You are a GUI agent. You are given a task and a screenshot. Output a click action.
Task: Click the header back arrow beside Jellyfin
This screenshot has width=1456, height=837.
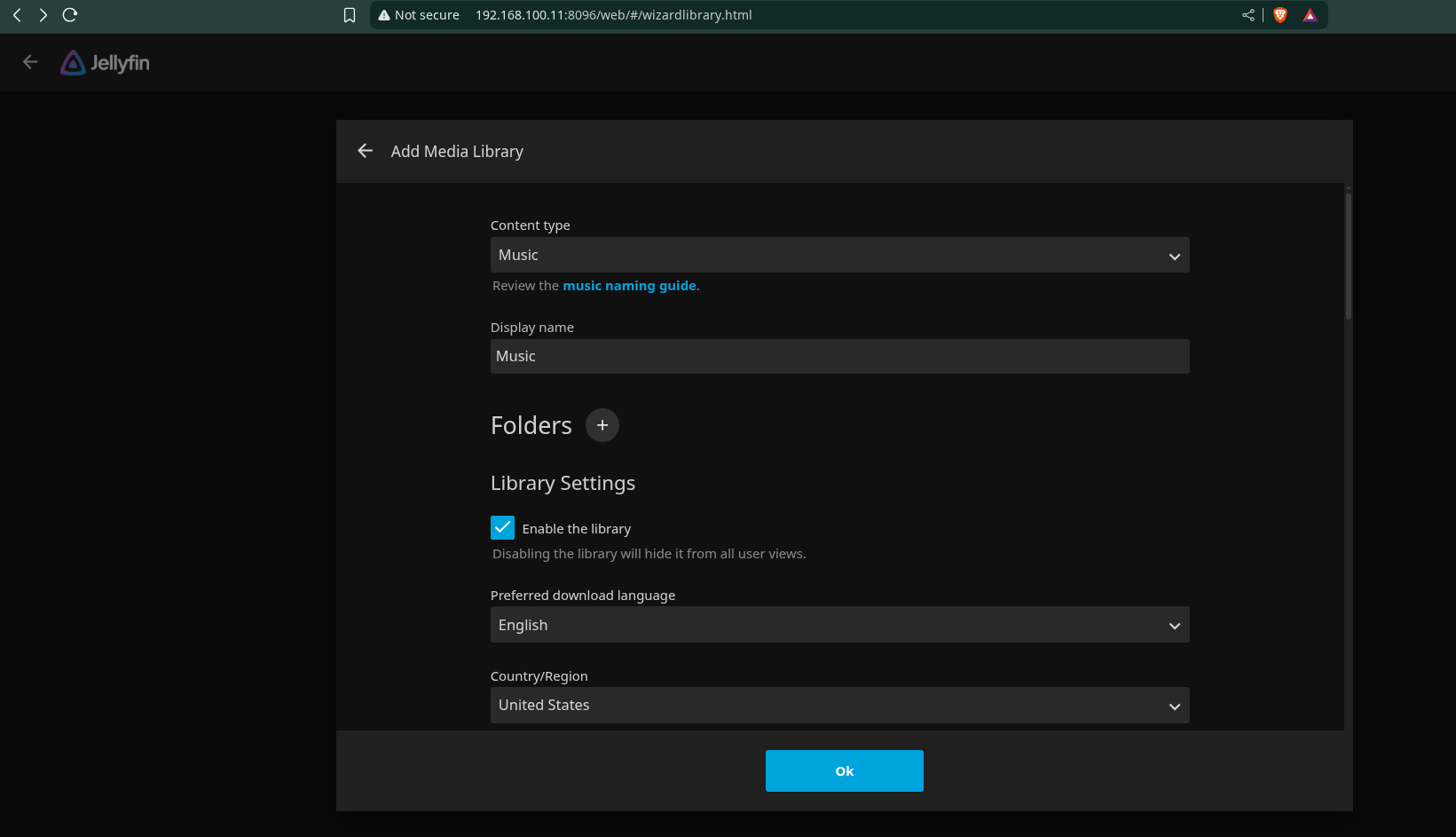(30, 62)
